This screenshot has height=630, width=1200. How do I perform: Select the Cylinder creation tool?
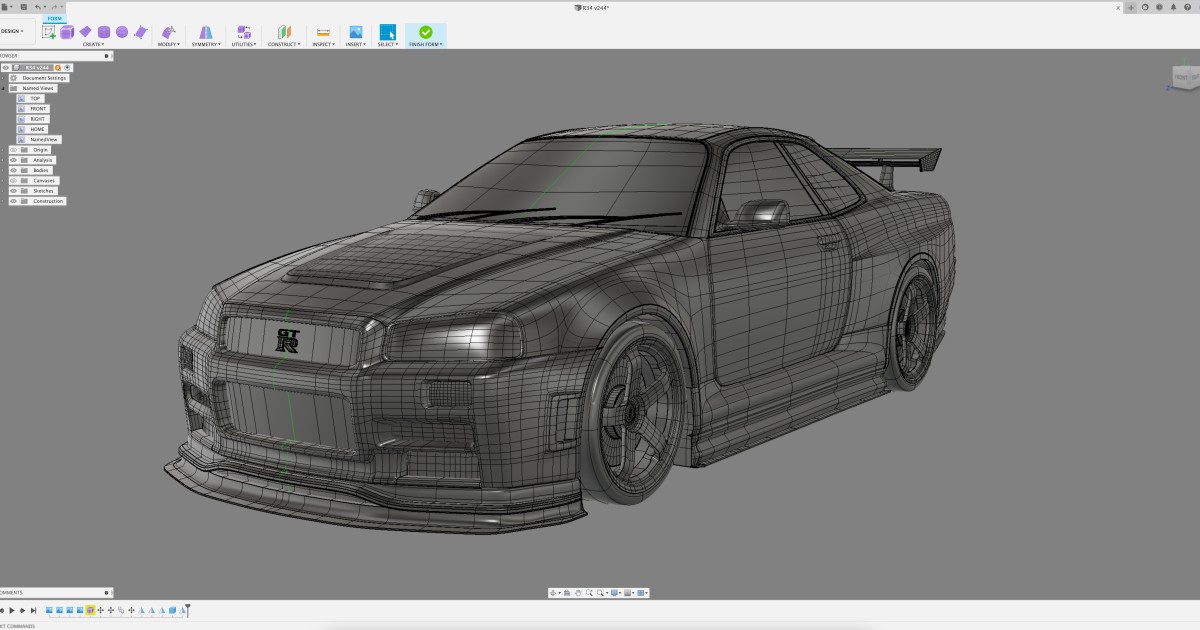point(104,31)
